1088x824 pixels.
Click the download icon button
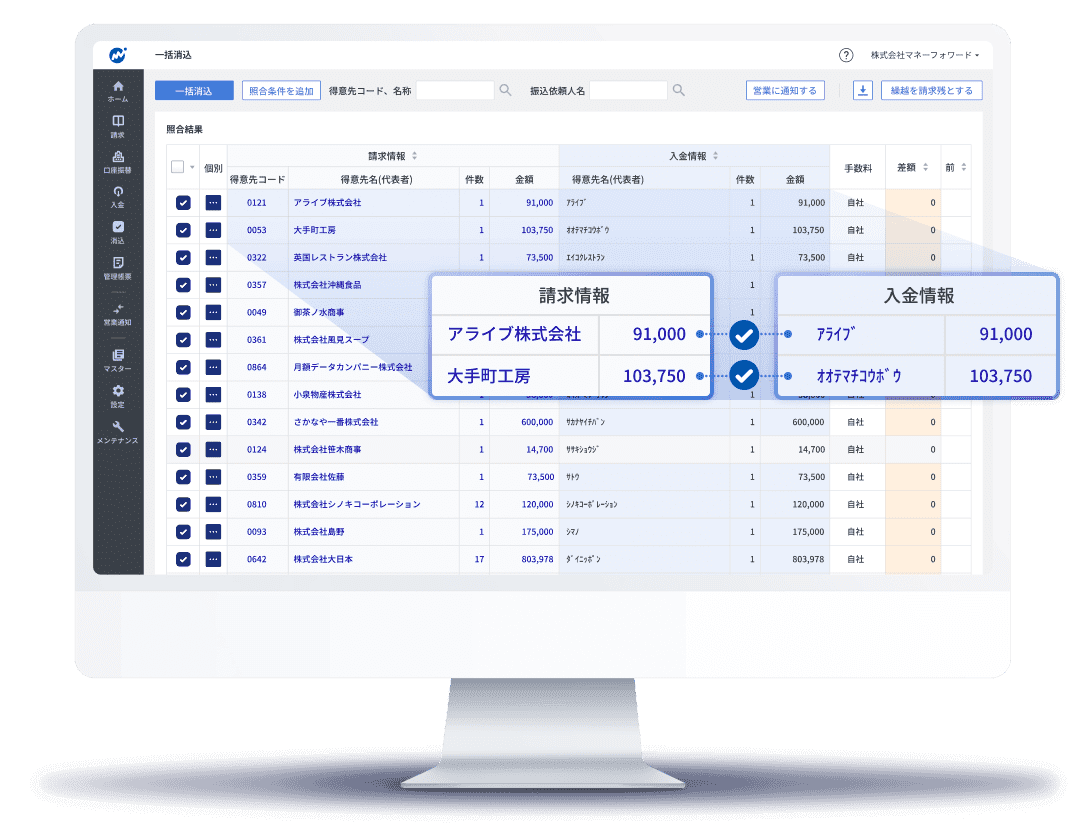[x=862, y=91]
